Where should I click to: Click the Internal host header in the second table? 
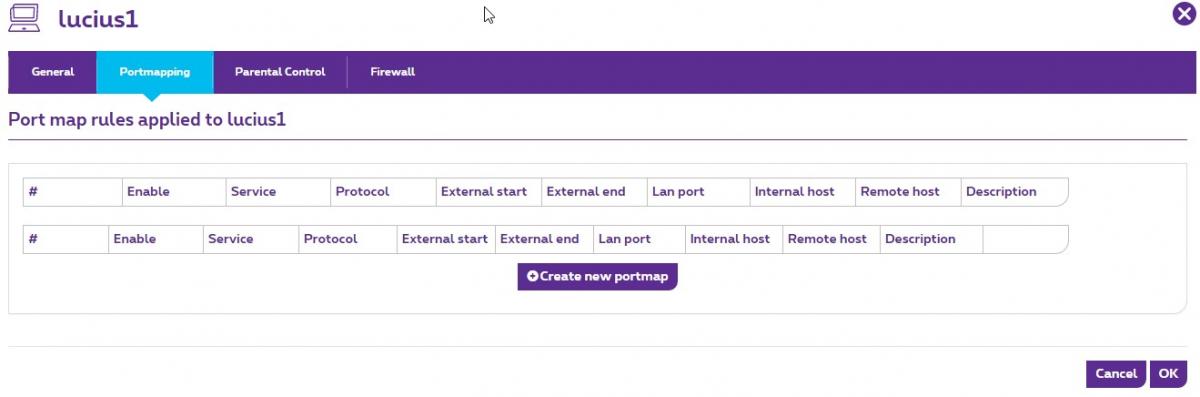click(730, 239)
